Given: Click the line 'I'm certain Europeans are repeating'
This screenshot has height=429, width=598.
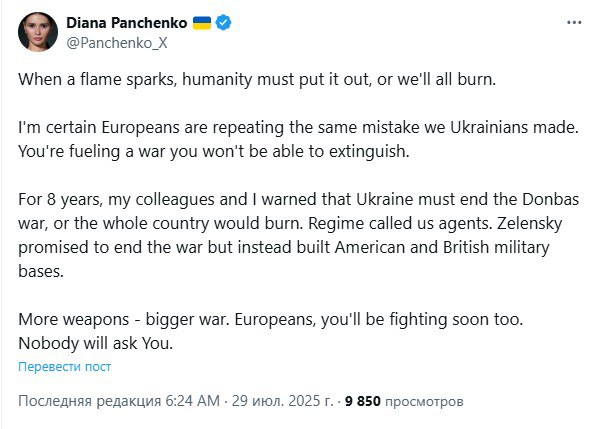Looking at the screenshot, I should coord(298,127).
